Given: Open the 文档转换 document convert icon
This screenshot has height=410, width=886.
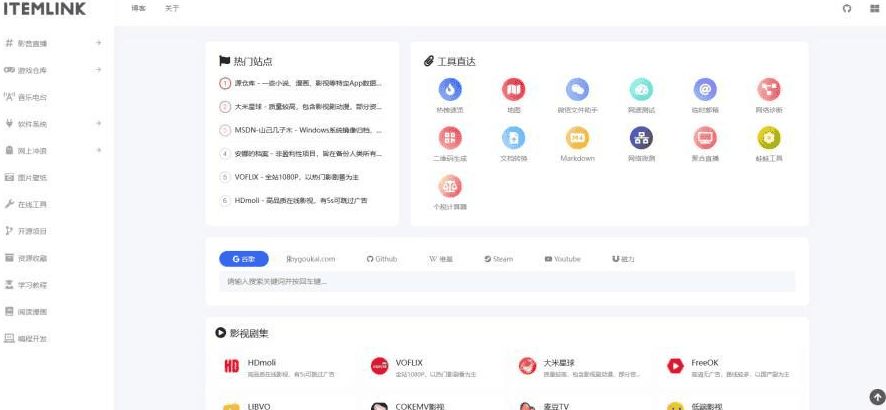Looking at the screenshot, I should [514, 138].
